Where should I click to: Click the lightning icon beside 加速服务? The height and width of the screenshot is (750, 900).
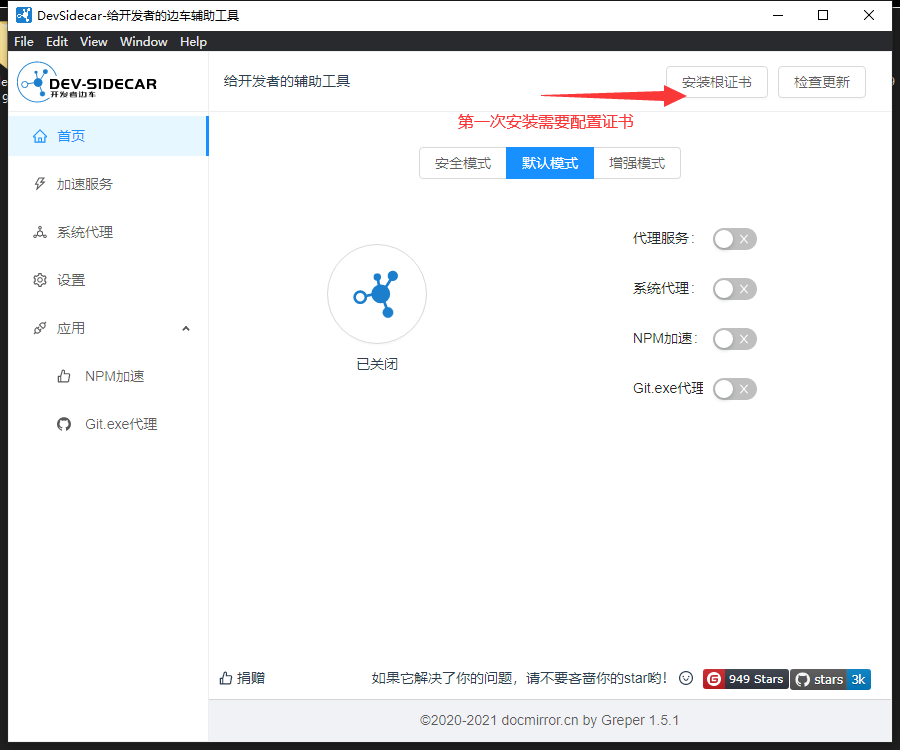(x=40, y=184)
